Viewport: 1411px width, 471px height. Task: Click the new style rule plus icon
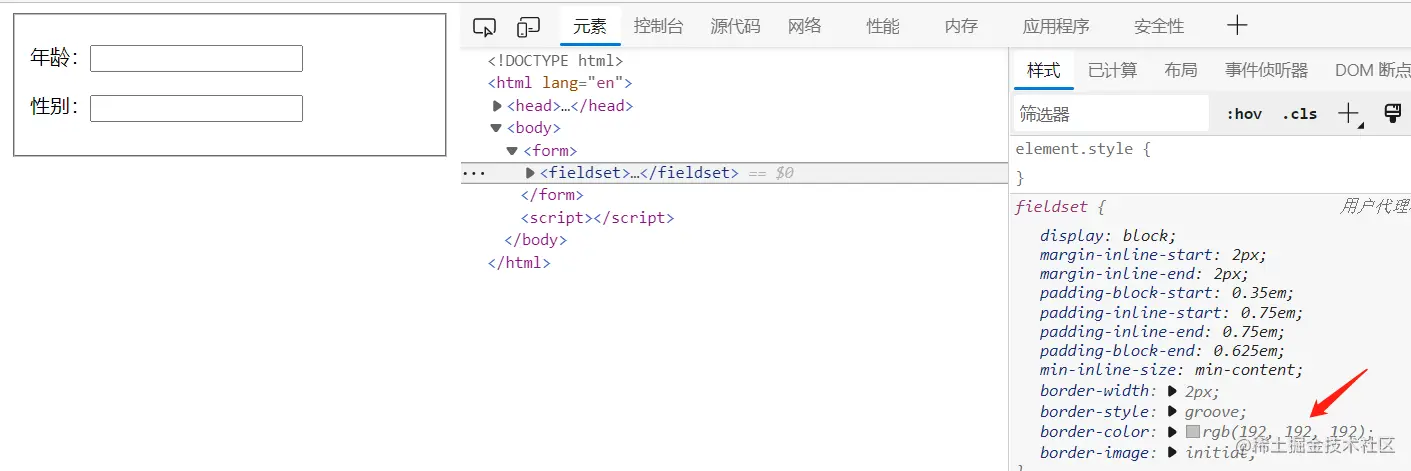[1349, 113]
